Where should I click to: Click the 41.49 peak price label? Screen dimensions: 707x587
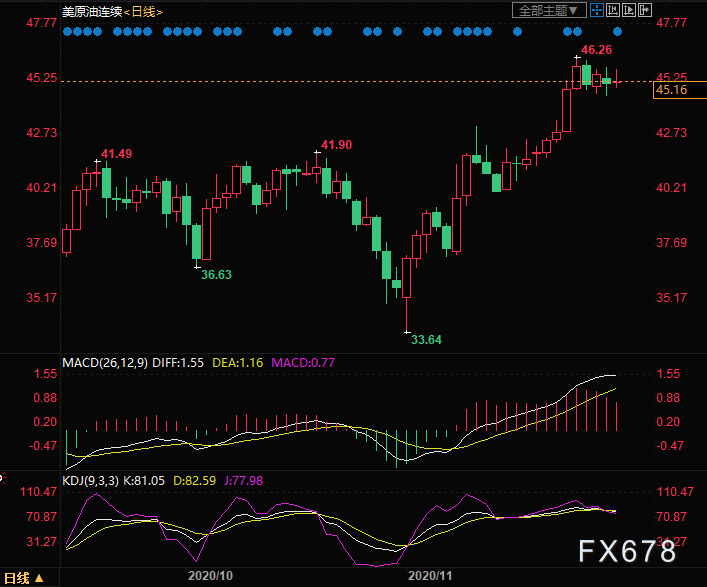pos(116,153)
